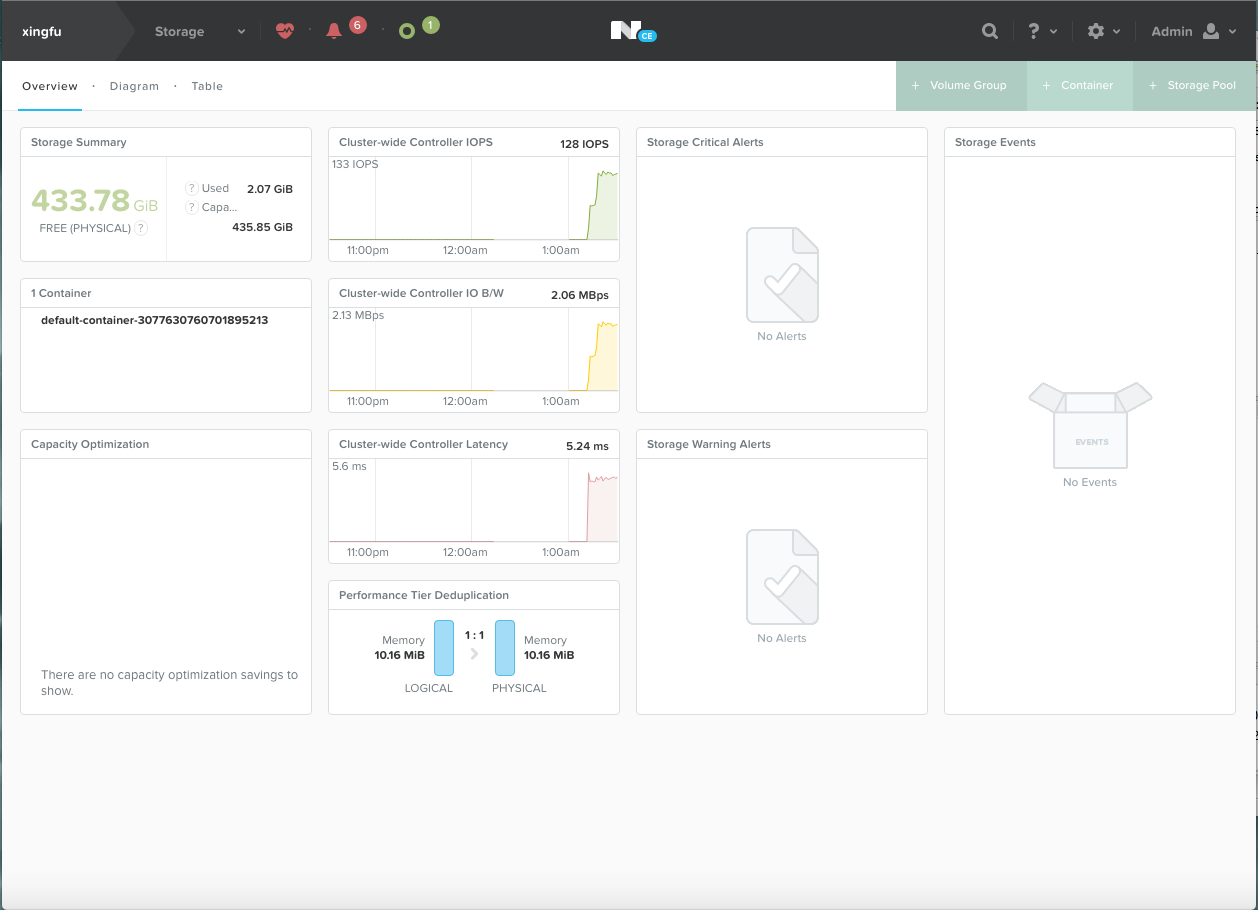Click the 2.13 MBps axis label
This screenshot has height=910, width=1258.
coord(358,315)
